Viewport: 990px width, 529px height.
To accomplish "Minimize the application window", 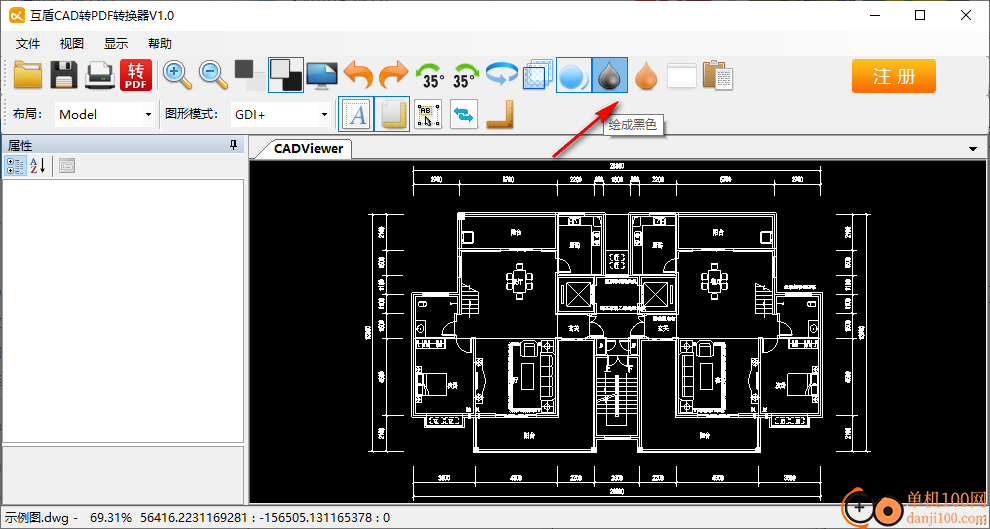I will [x=874, y=16].
